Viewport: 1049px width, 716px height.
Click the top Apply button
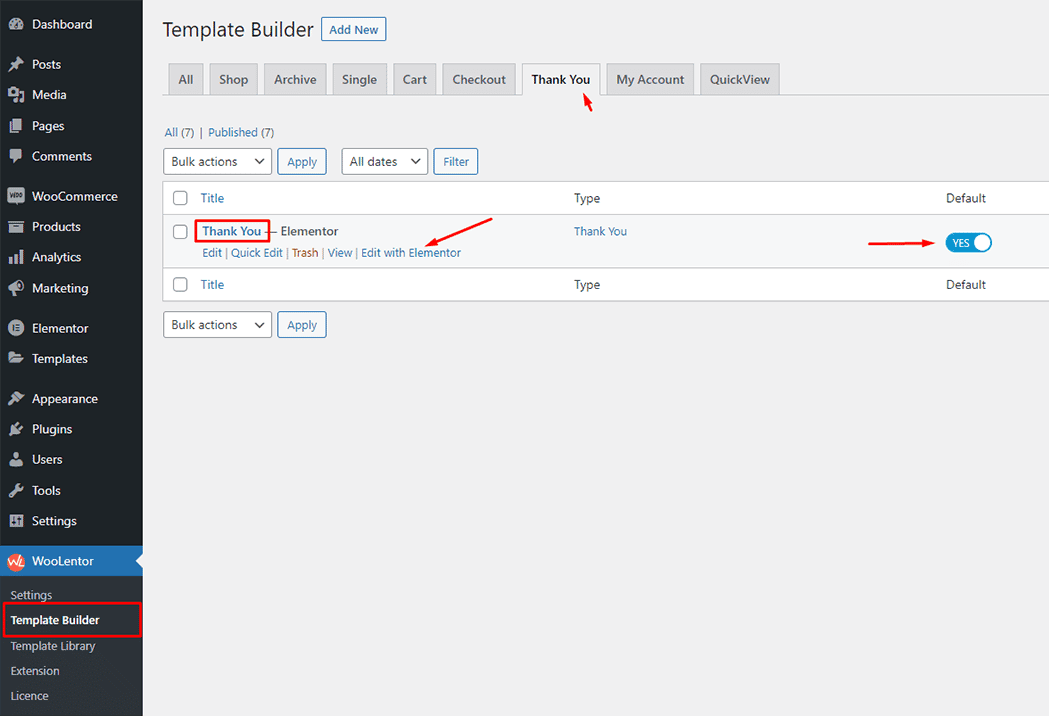pyautogui.click(x=302, y=162)
